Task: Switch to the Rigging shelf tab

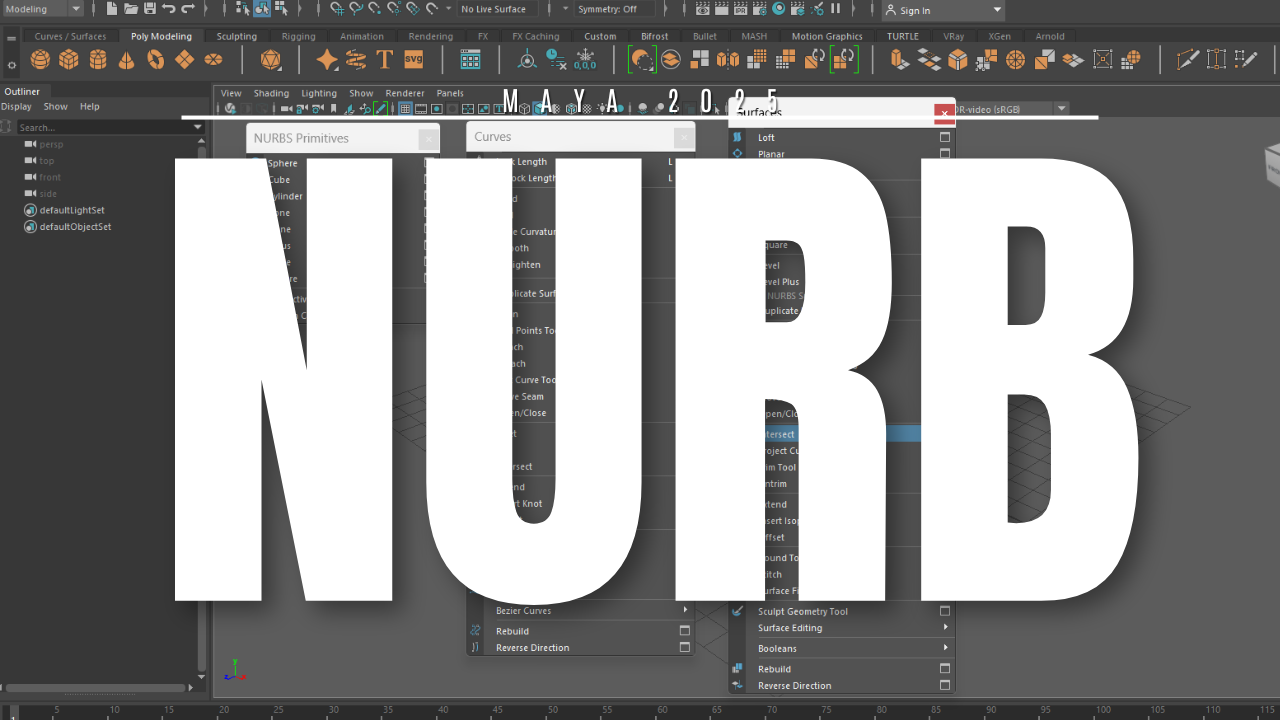Action: pos(298,36)
